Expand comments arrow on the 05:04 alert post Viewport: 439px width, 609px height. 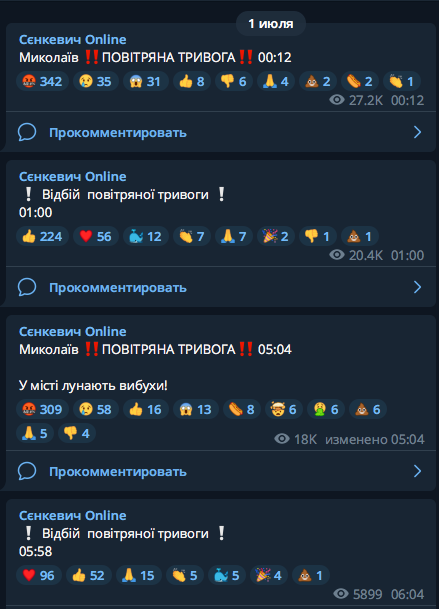[x=417, y=472]
